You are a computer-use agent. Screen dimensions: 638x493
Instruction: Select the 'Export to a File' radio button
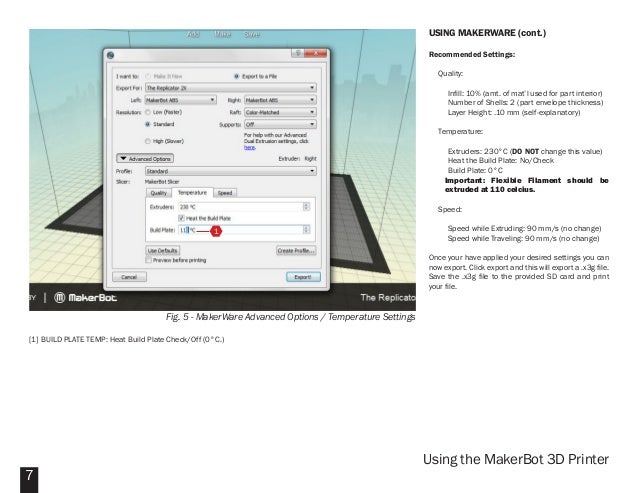coord(236,76)
